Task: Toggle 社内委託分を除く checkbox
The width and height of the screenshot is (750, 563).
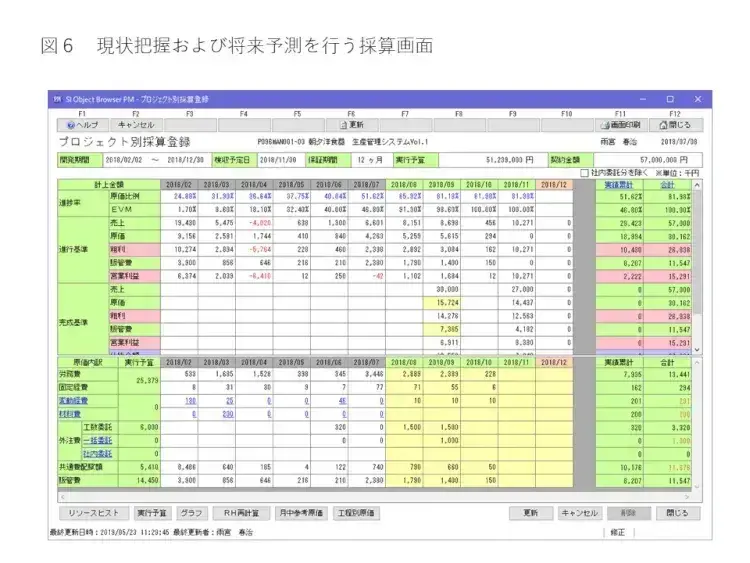Action: point(584,173)
